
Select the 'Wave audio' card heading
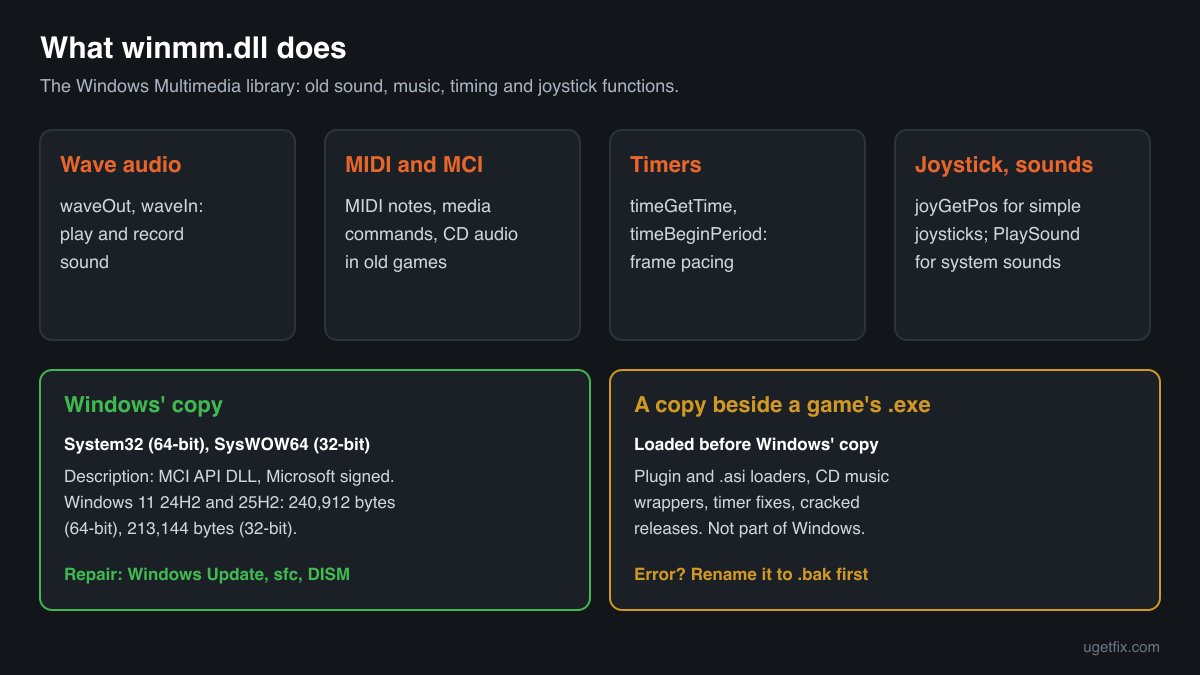pyautogui.click(x=121, y=165)
